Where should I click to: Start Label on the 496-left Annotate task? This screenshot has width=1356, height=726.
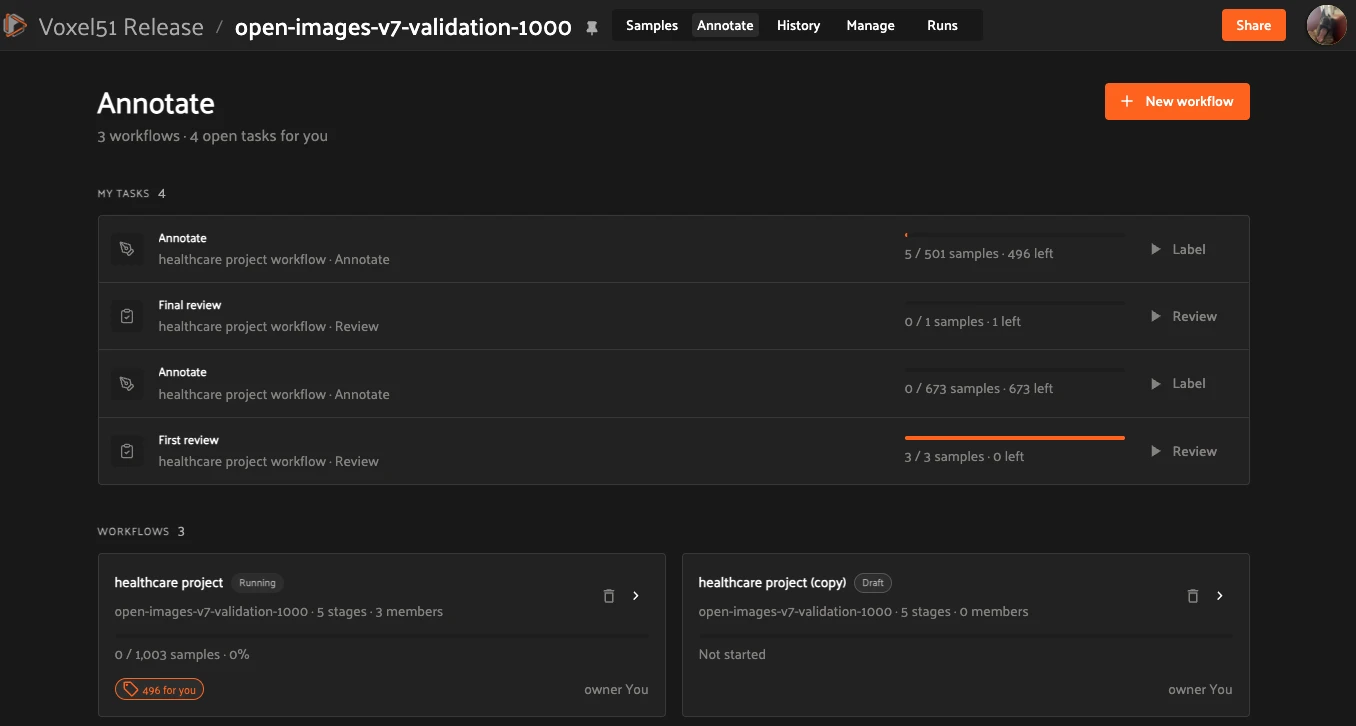click(1178, 249)
